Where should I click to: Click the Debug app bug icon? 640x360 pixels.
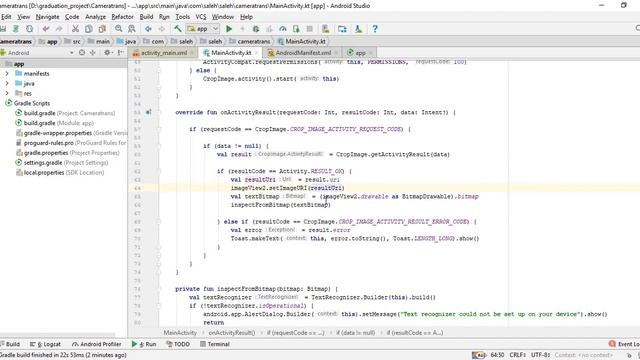click(256, 29)
